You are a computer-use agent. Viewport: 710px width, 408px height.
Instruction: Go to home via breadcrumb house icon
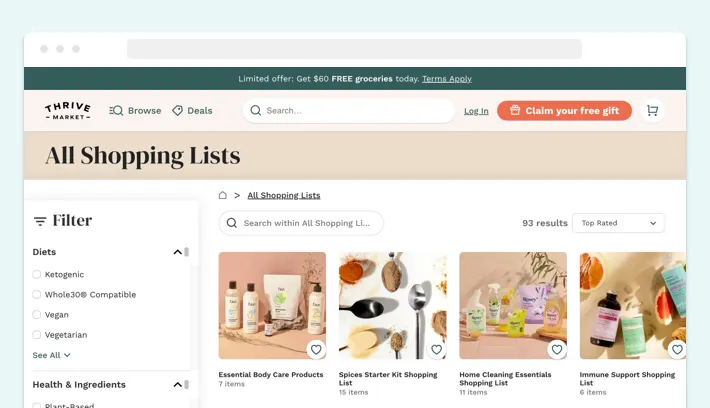222,195
